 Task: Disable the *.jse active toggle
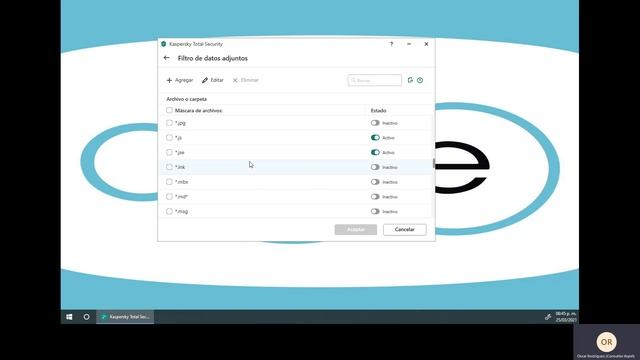(x=375, y=152)
